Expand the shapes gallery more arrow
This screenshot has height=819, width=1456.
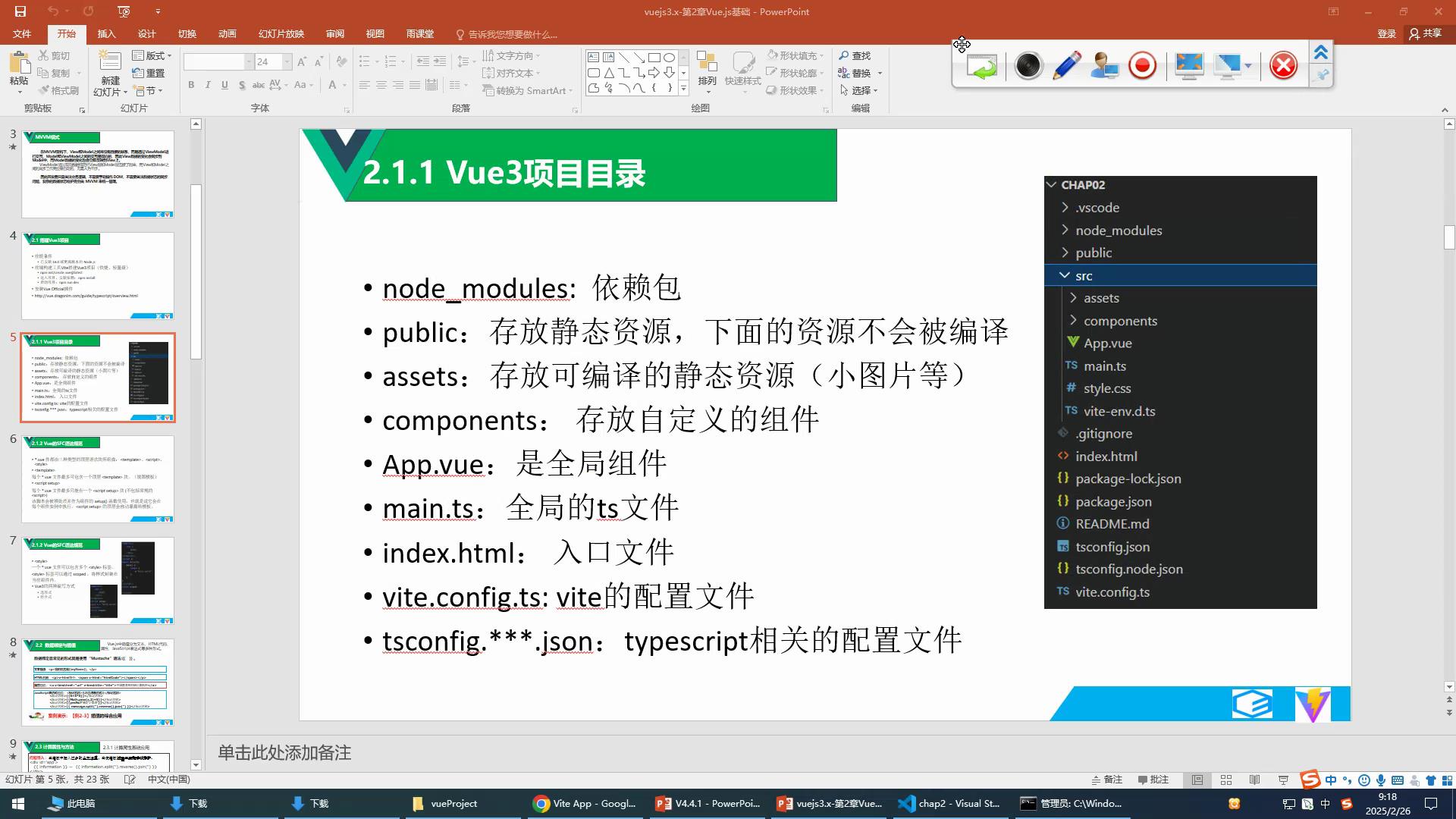[x=683, y=89]
